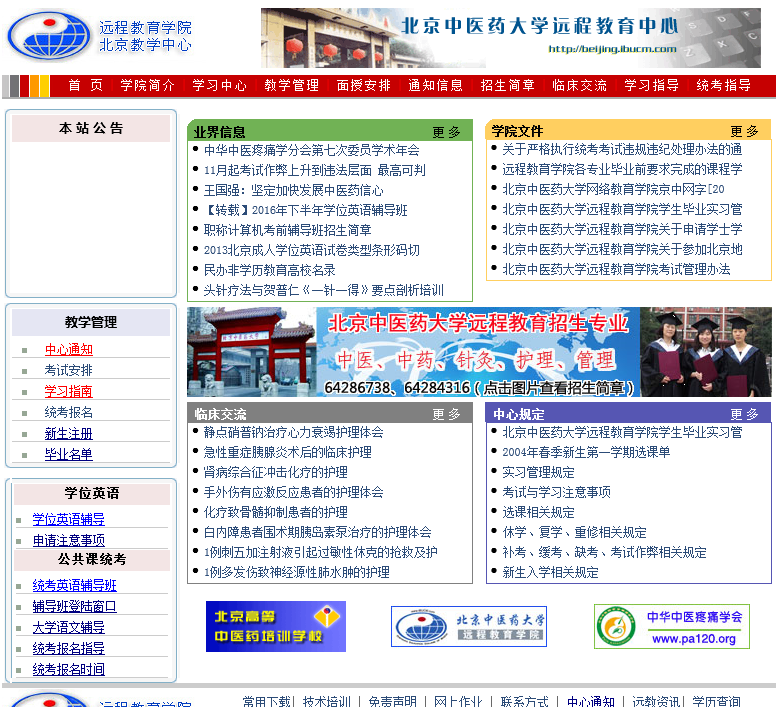Click 技术培训 in the footer links
This screenshot has width=778, height=707.
tap(326, 701)
